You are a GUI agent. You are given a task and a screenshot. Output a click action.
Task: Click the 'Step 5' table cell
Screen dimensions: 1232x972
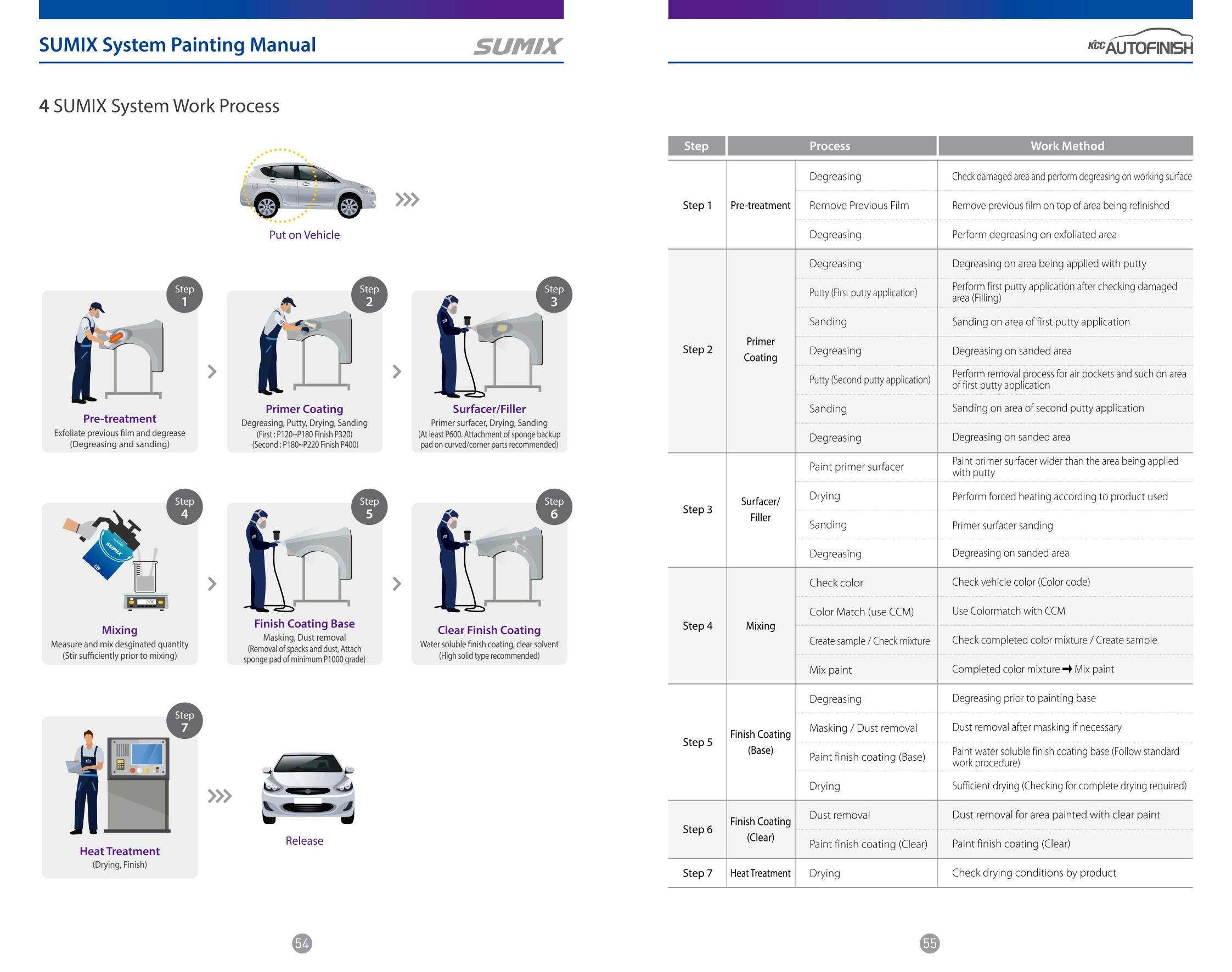pos(697,743)
